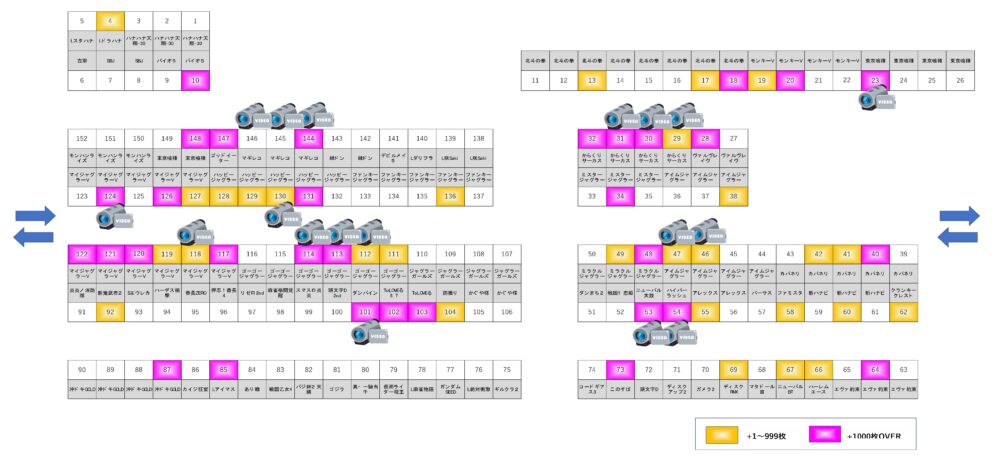Click the camera icon under cell 101
The width and height of the screenshot is (1000, 467).
(x=371, y=332)
